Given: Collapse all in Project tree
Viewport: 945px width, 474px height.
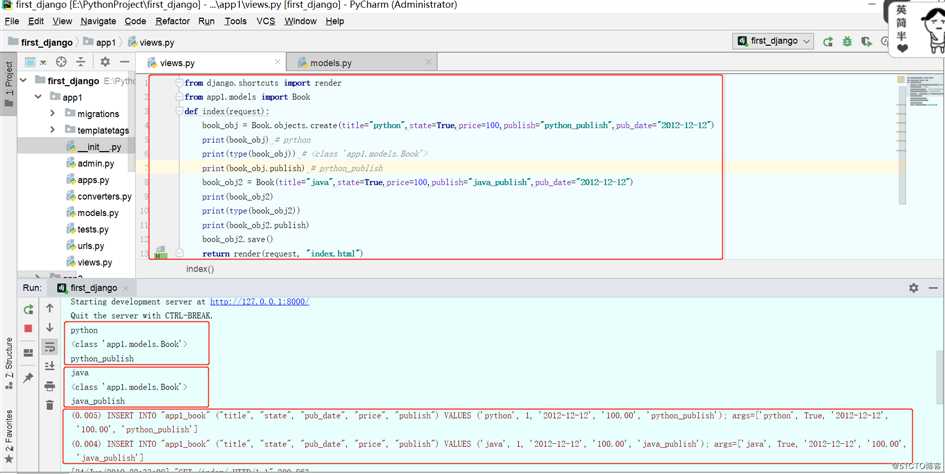Looking at the screenshot, I should click(80, 62).
